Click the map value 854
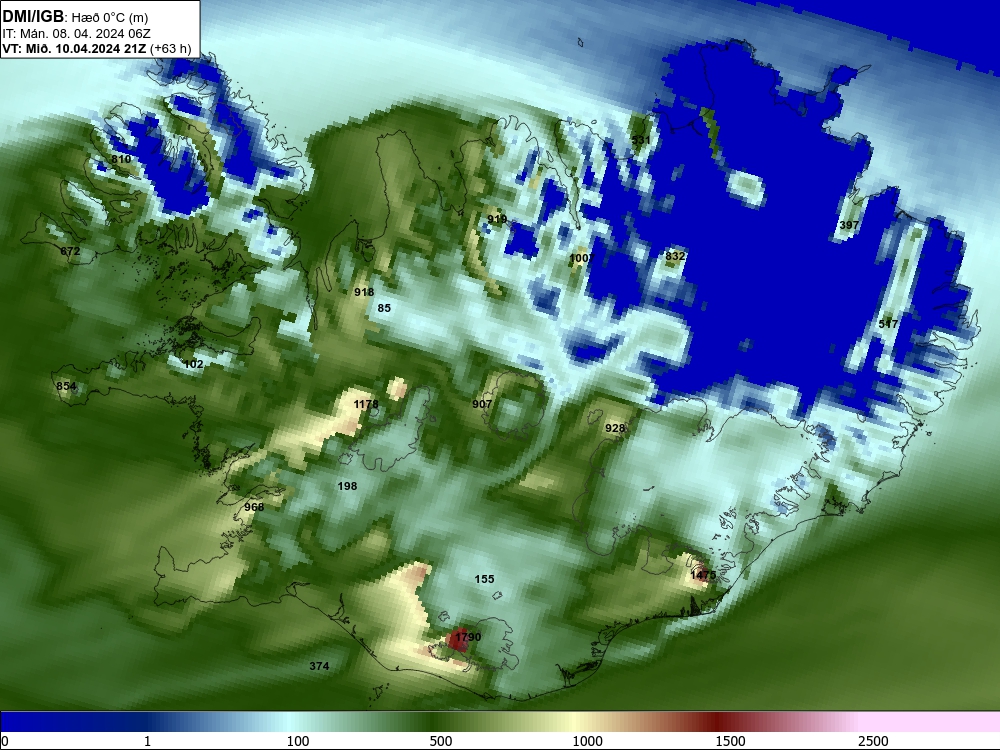The width and height of the screenshot is (1000, 750). [x=66, y=386]
